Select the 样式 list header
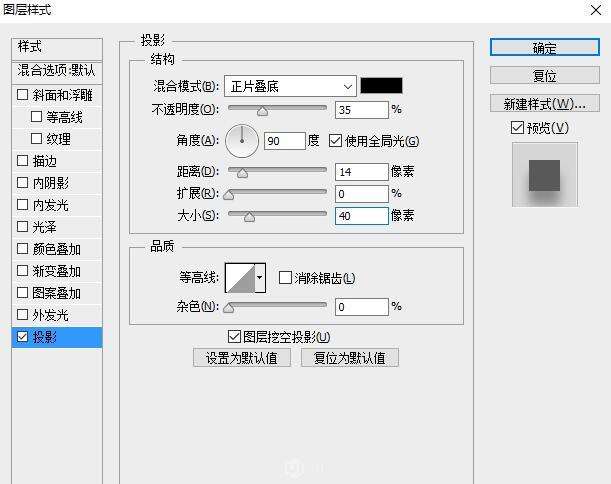The image size is (611, 484). 57,48
